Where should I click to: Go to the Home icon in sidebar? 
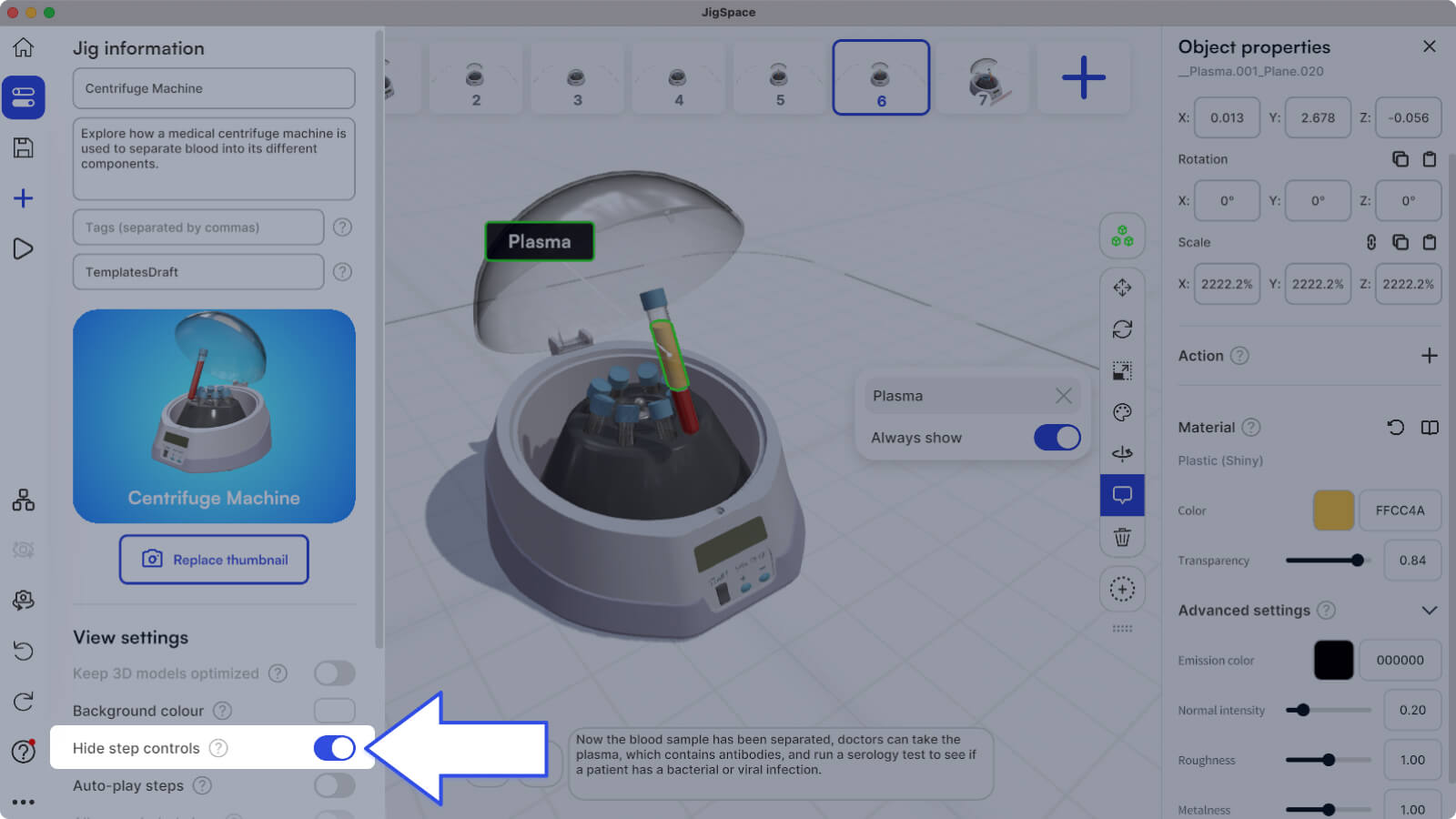point(24,47)
